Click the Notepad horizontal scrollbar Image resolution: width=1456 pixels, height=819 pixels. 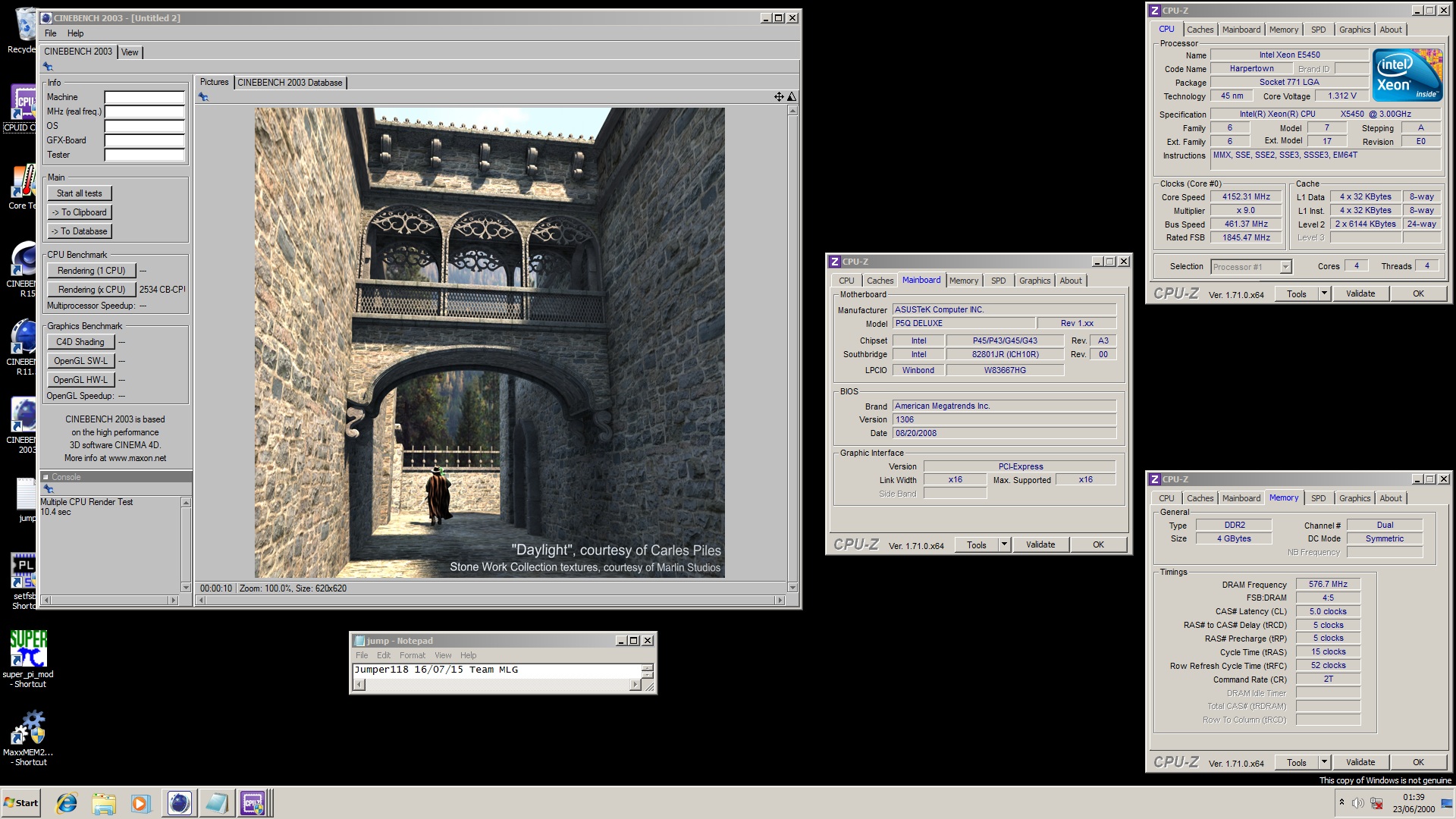tap(497, 685)
